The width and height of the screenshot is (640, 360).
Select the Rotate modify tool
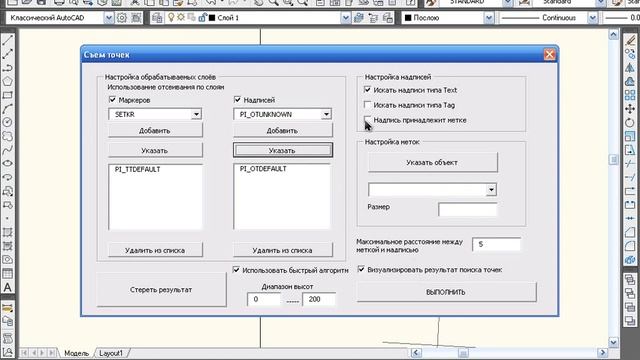[630, 122]
